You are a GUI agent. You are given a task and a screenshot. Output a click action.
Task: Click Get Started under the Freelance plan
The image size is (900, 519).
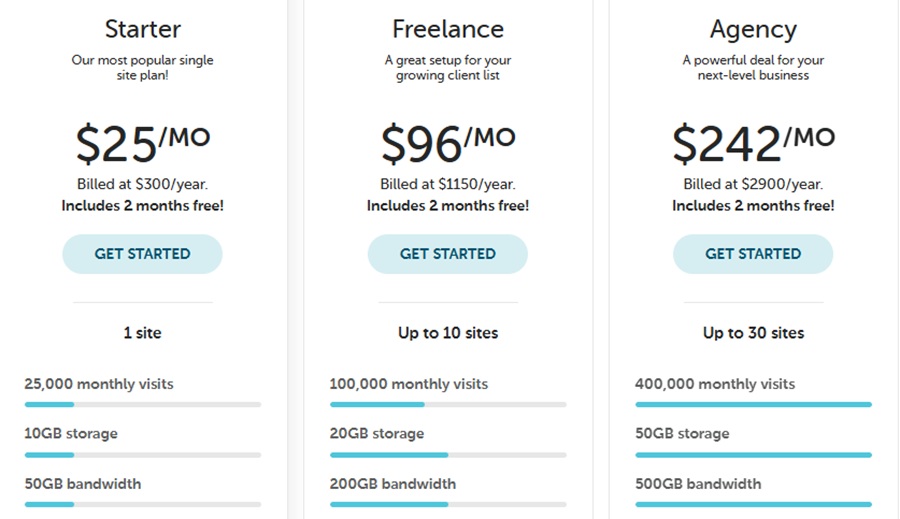click(x=447, y=254)
